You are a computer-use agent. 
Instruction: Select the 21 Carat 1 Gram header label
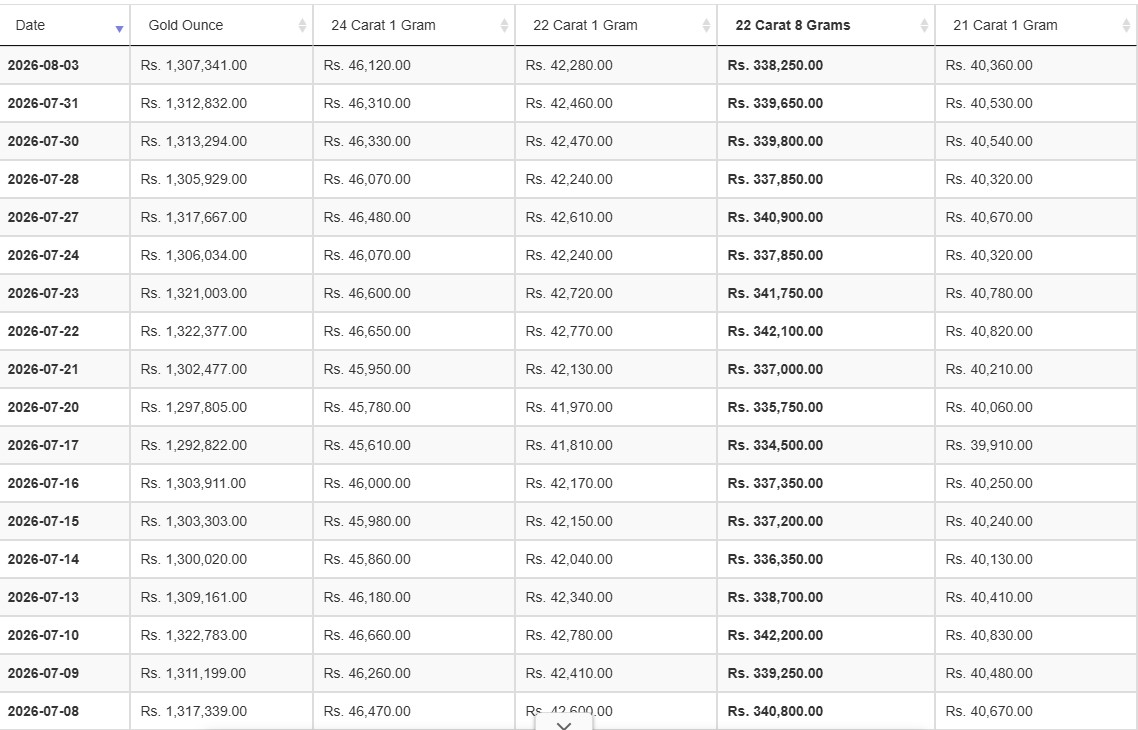coord(1004,25)
